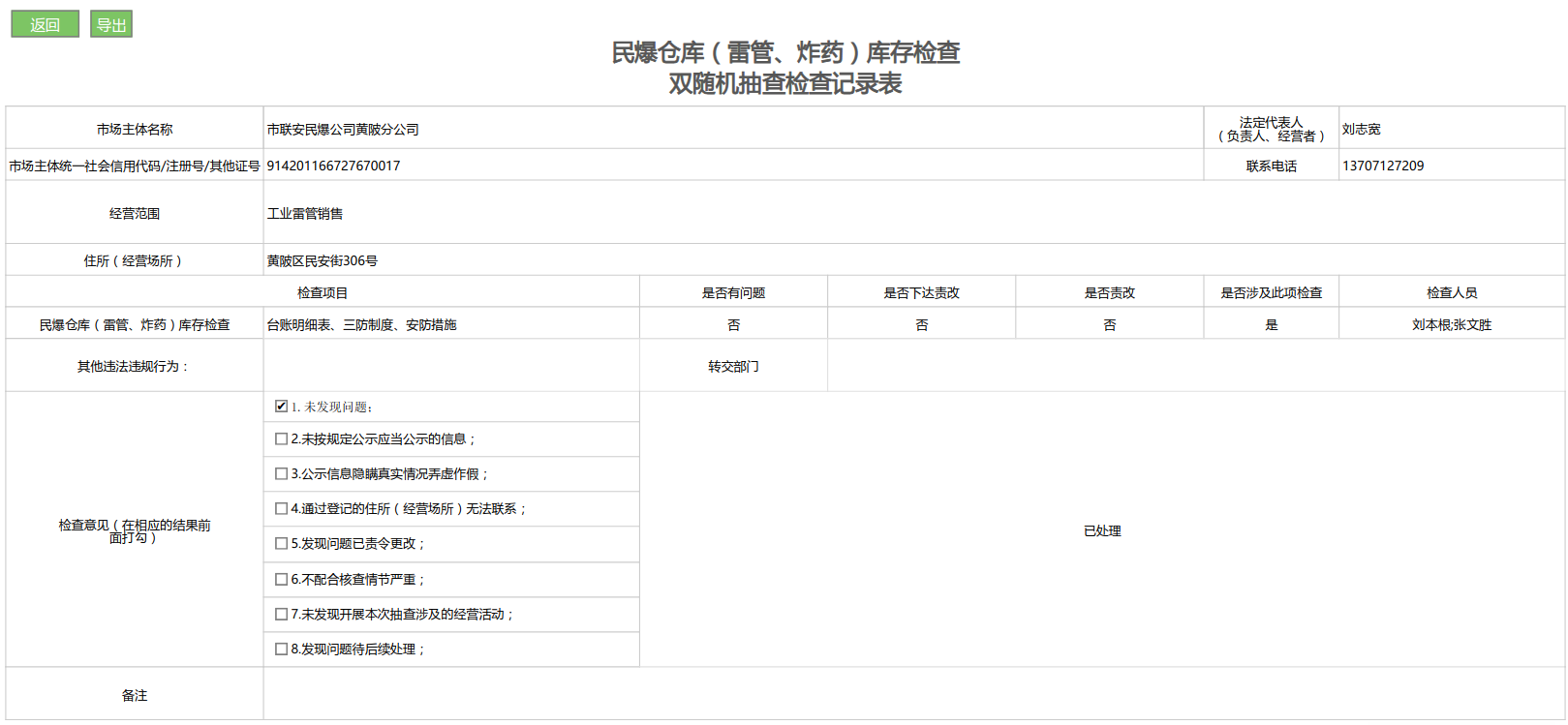1568x725 pixels.
Task: Click the 返回 button
Action: pyautogui.click(x=45, y=24)
